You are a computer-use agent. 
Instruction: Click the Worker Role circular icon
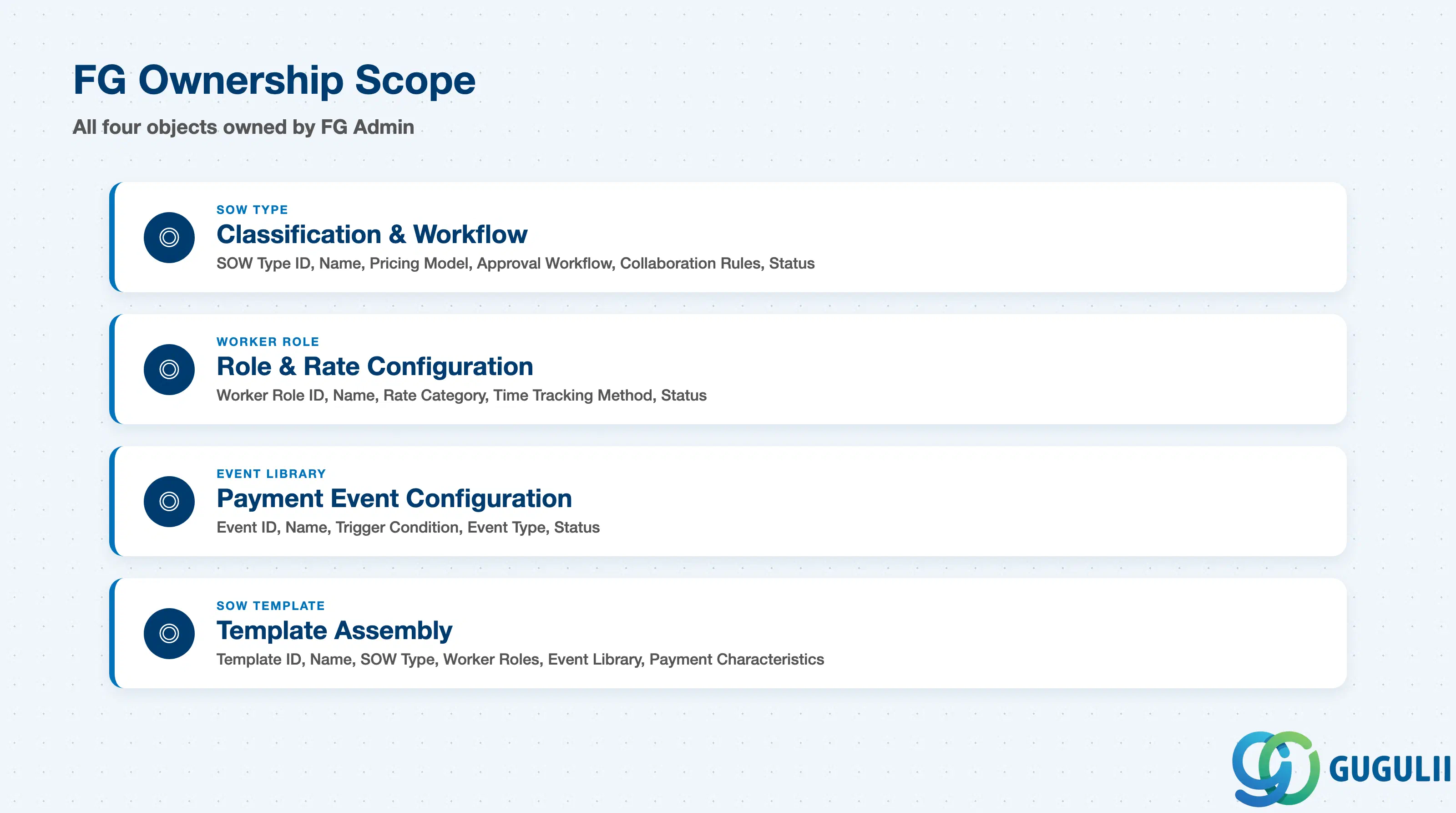169,369
